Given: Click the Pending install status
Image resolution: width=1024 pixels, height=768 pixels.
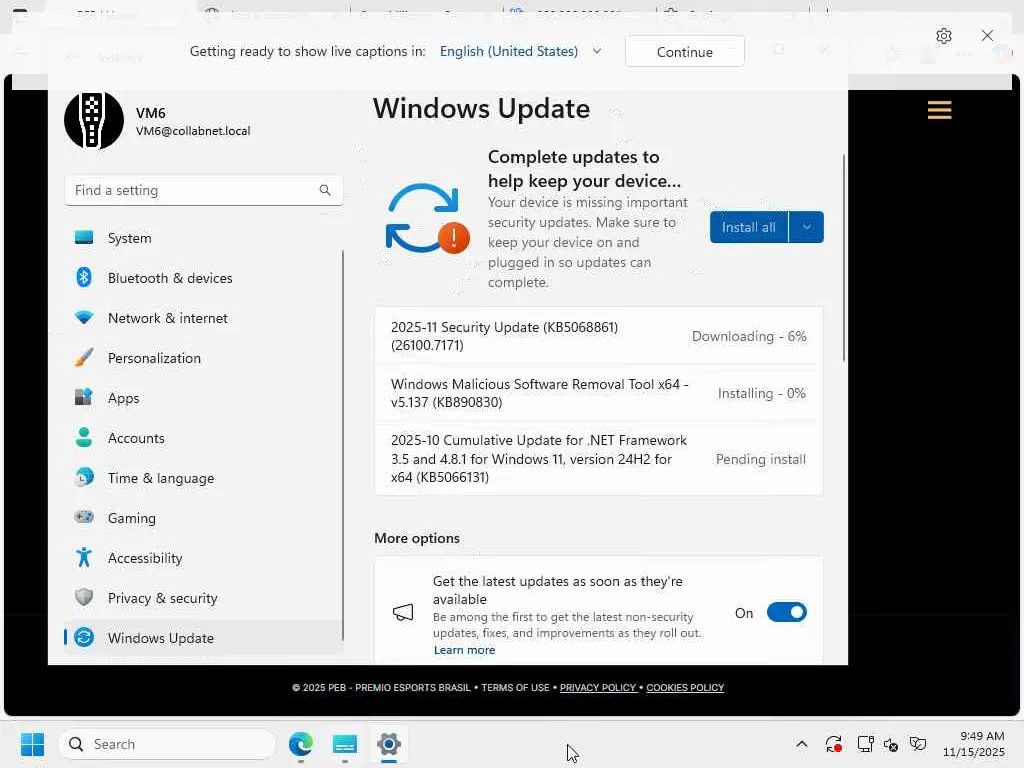Looking at the screenshot, I should [761, 459].
